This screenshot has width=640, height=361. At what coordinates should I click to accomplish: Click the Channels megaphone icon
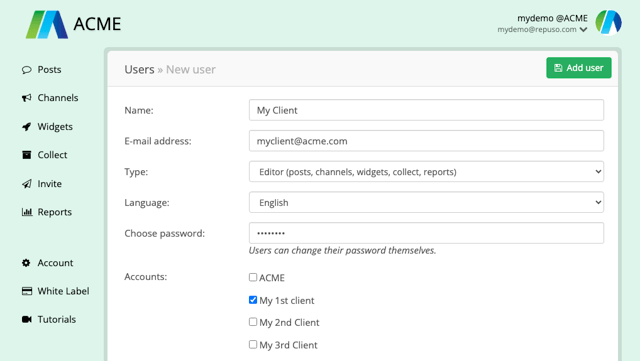[27, 98]
